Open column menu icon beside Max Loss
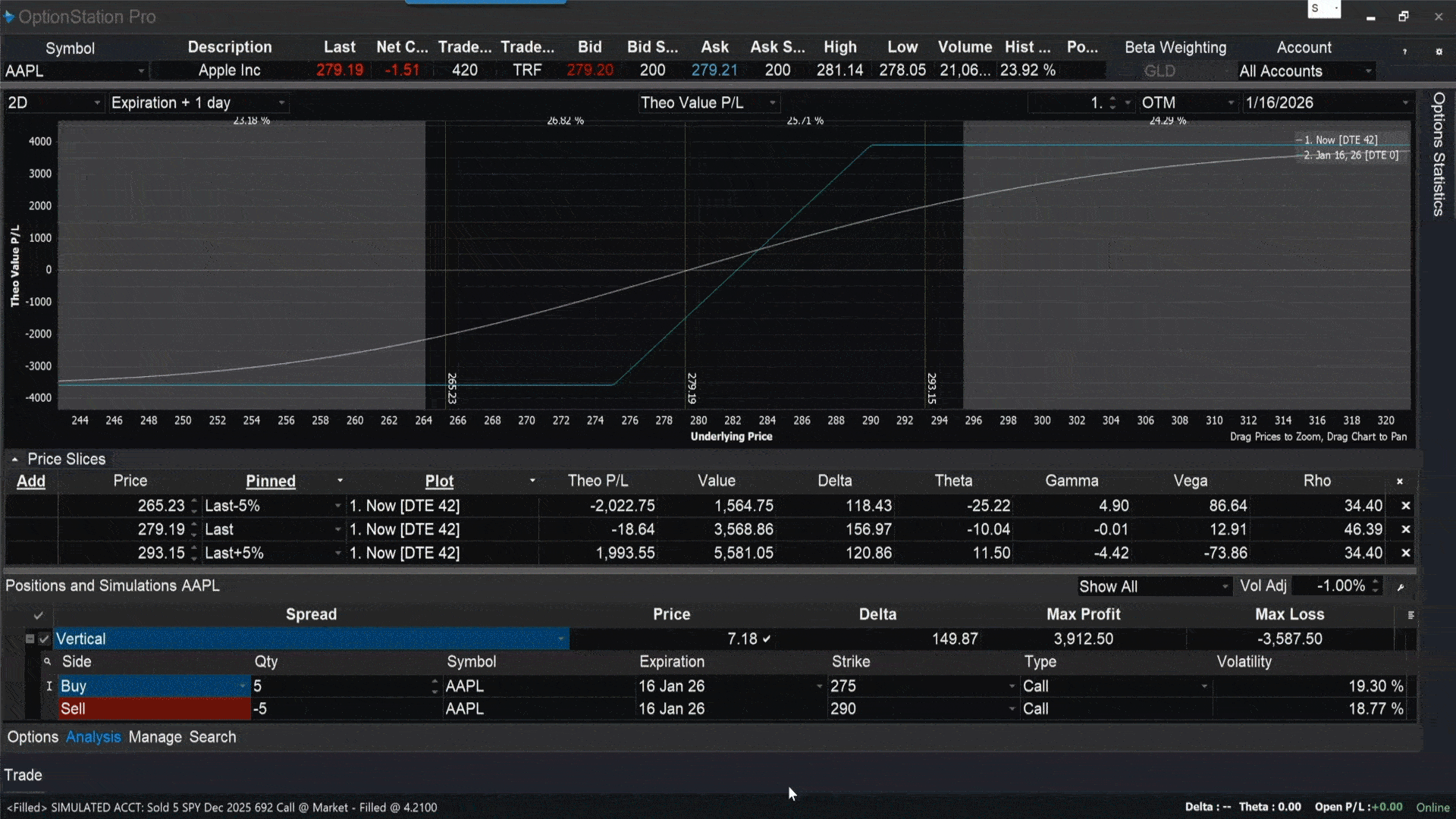The image size is (1456, 819). click(x=1410, y=615)
